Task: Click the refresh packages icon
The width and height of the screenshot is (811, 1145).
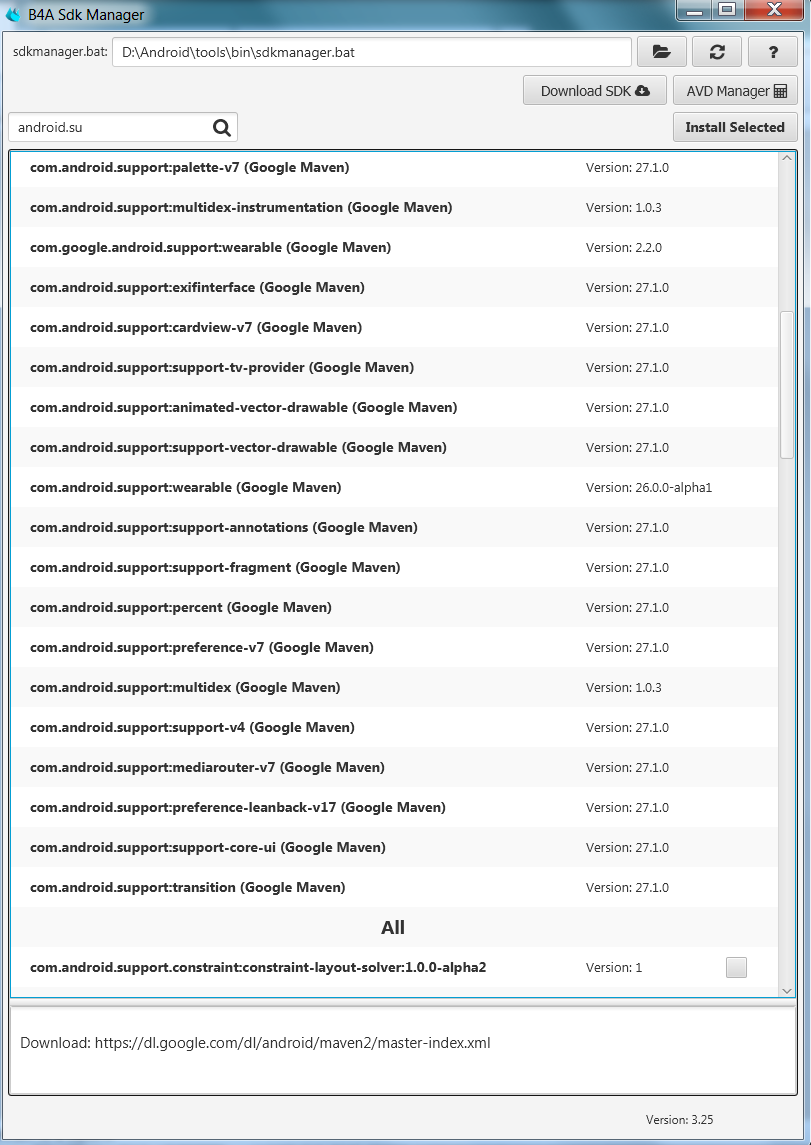Action: [x=717, y=52]
